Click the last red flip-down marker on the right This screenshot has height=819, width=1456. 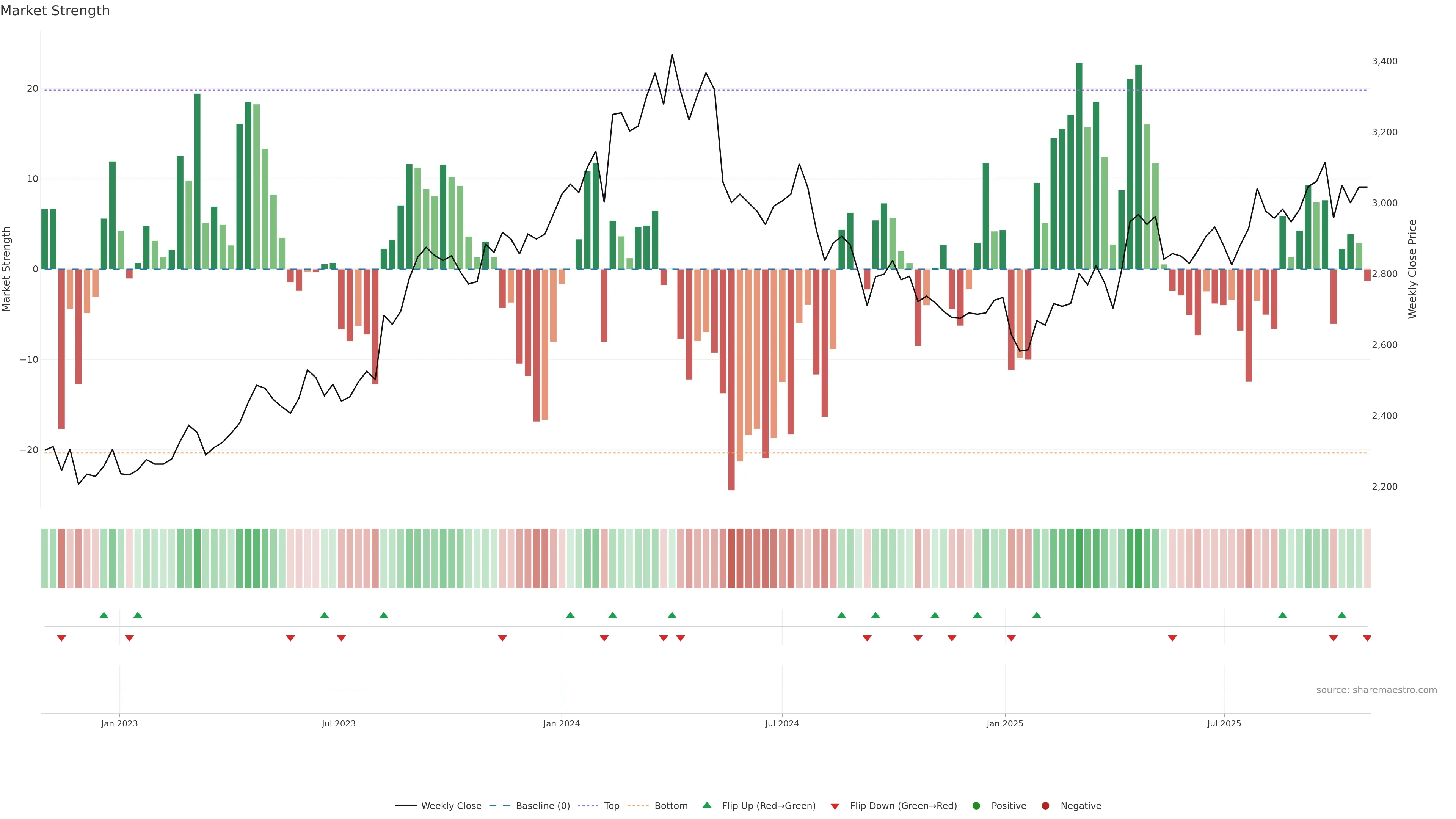[x=1367, y=638]
